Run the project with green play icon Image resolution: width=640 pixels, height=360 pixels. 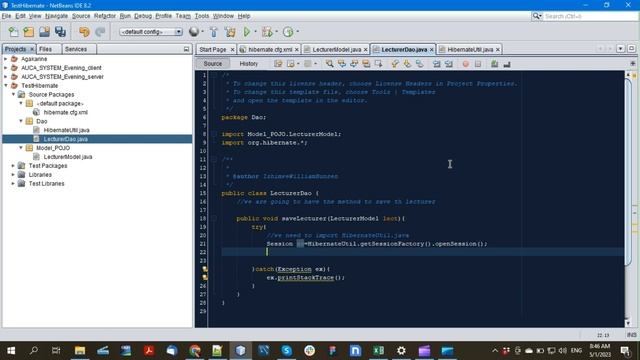pyautogui.click(x=247, y=32)
